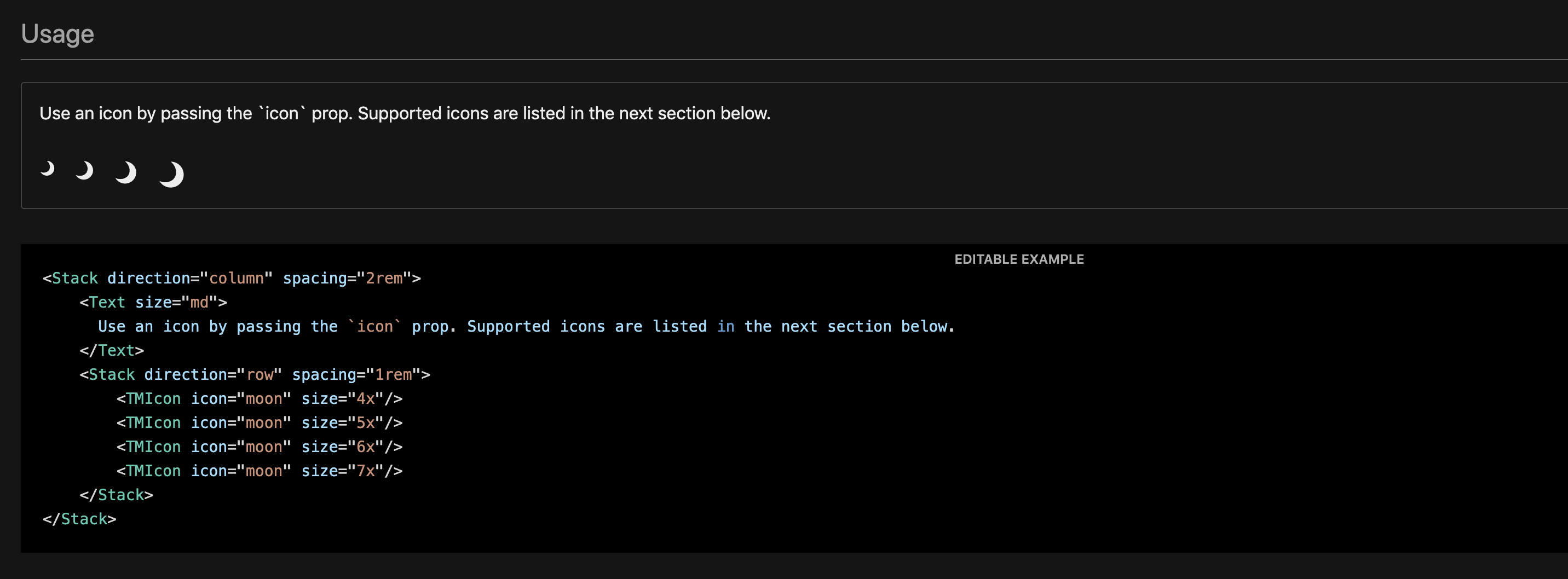
Task: Click the Usage section heading
Action: click(58, 33)
